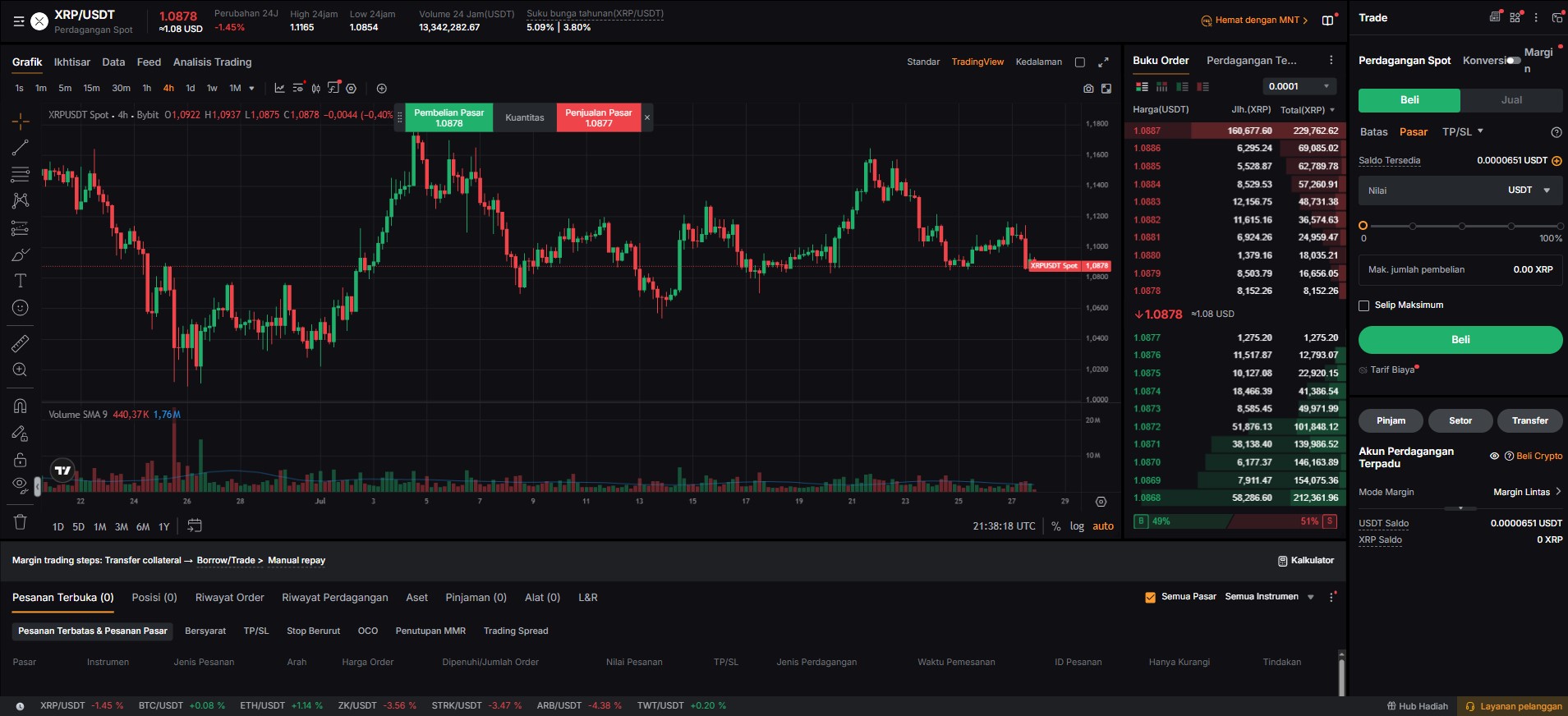Image resolution: width=1568 pixels, height=716 pixels.
Task: Open the Semua Instrumen filter dropdown
Action: [1270, 597]
